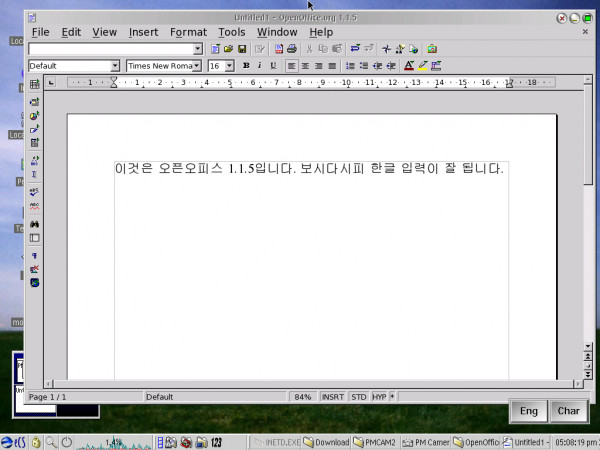Viewport: 600px width, 450px height.
Task: Click the font color icon
Action: click(x=410, y=66)
